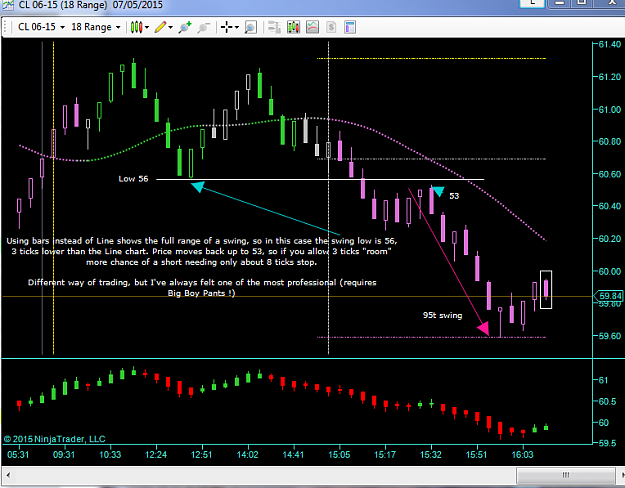Image resolution: width=625 pixels, height=488 pixels.
Task: Activate the cross hair pointer tool
Action: (226, 27)
